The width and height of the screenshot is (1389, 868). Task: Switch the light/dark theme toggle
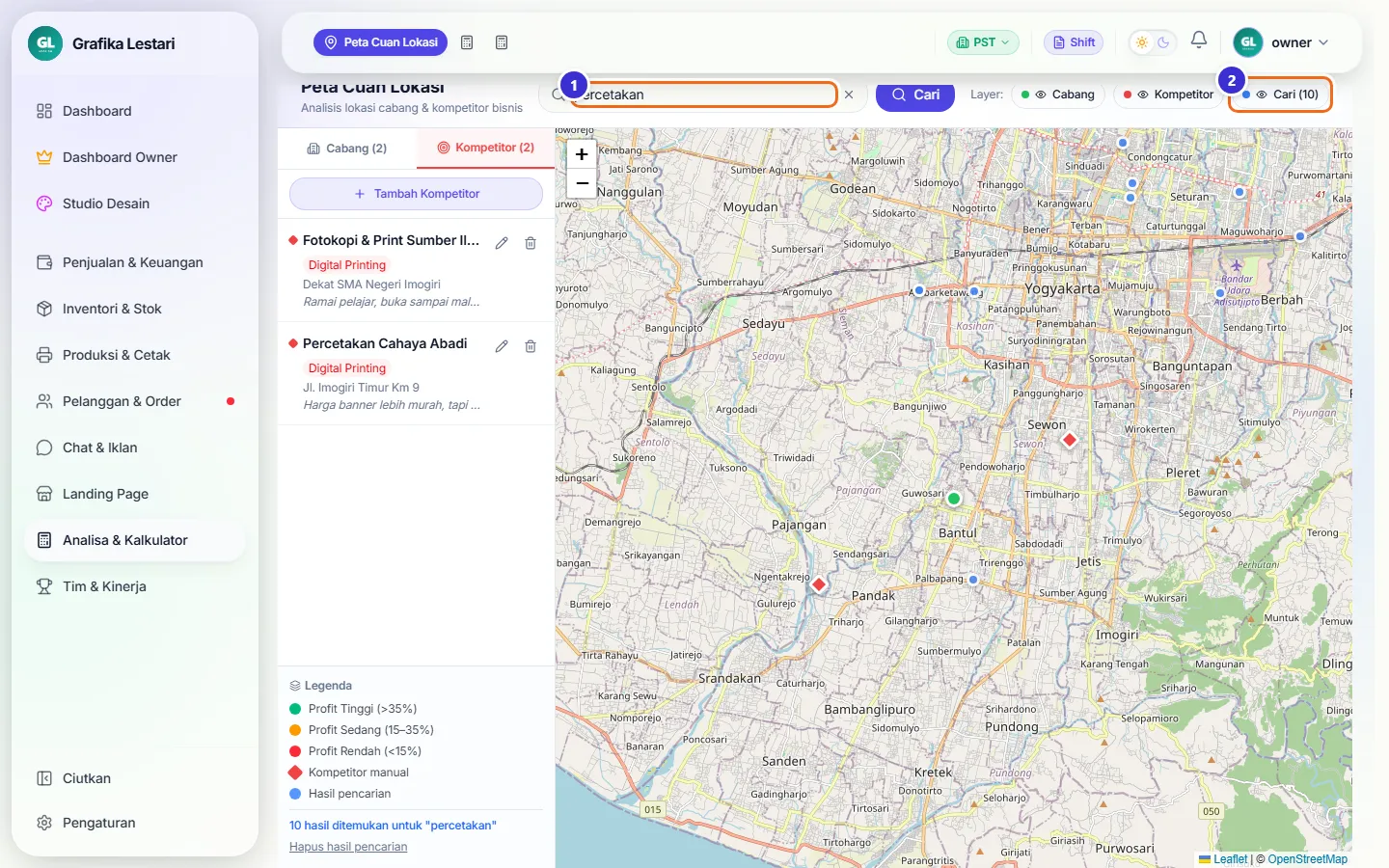click(x=1153, y=42)
